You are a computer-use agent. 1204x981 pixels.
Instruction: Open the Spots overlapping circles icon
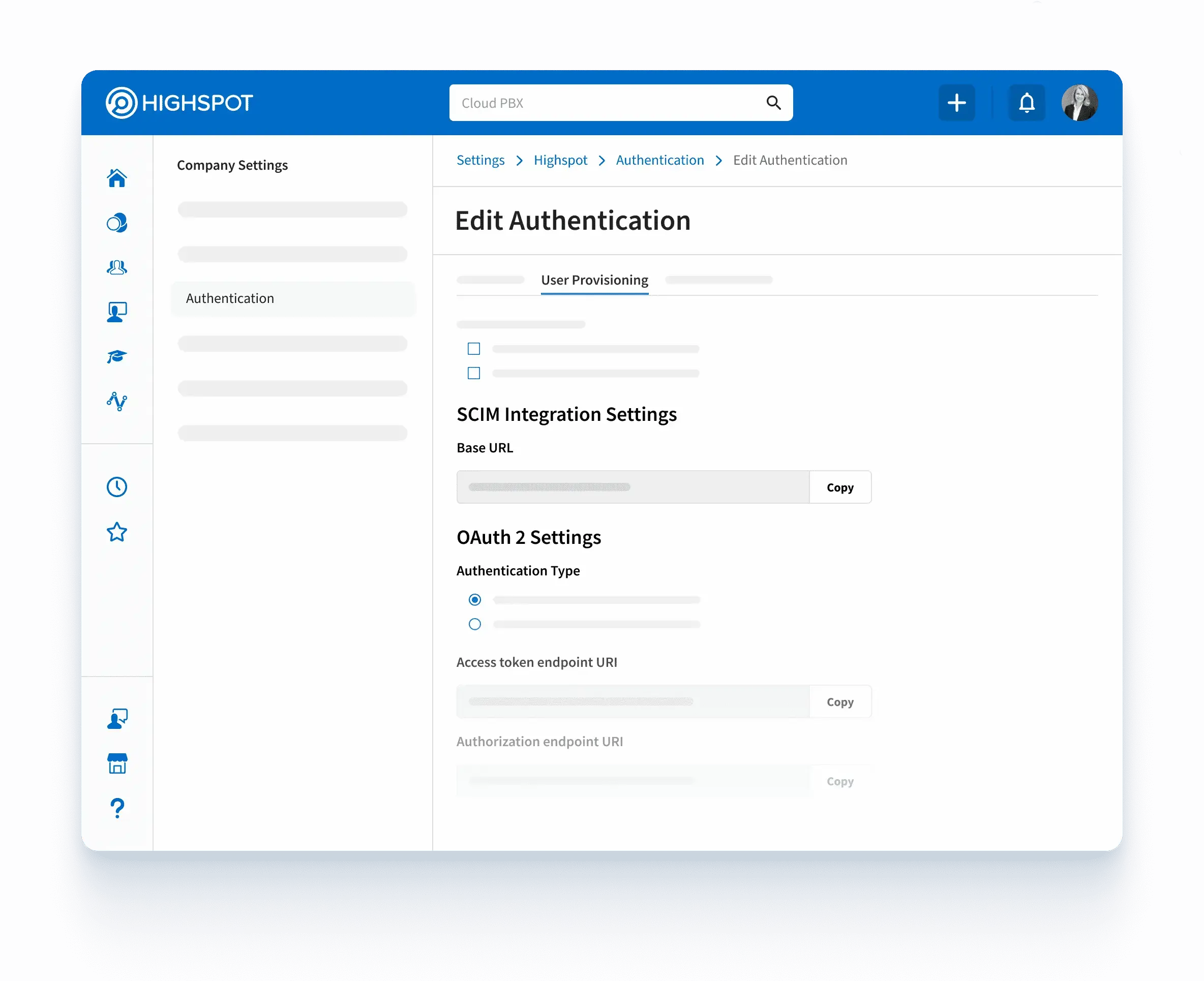click(117, 223)
